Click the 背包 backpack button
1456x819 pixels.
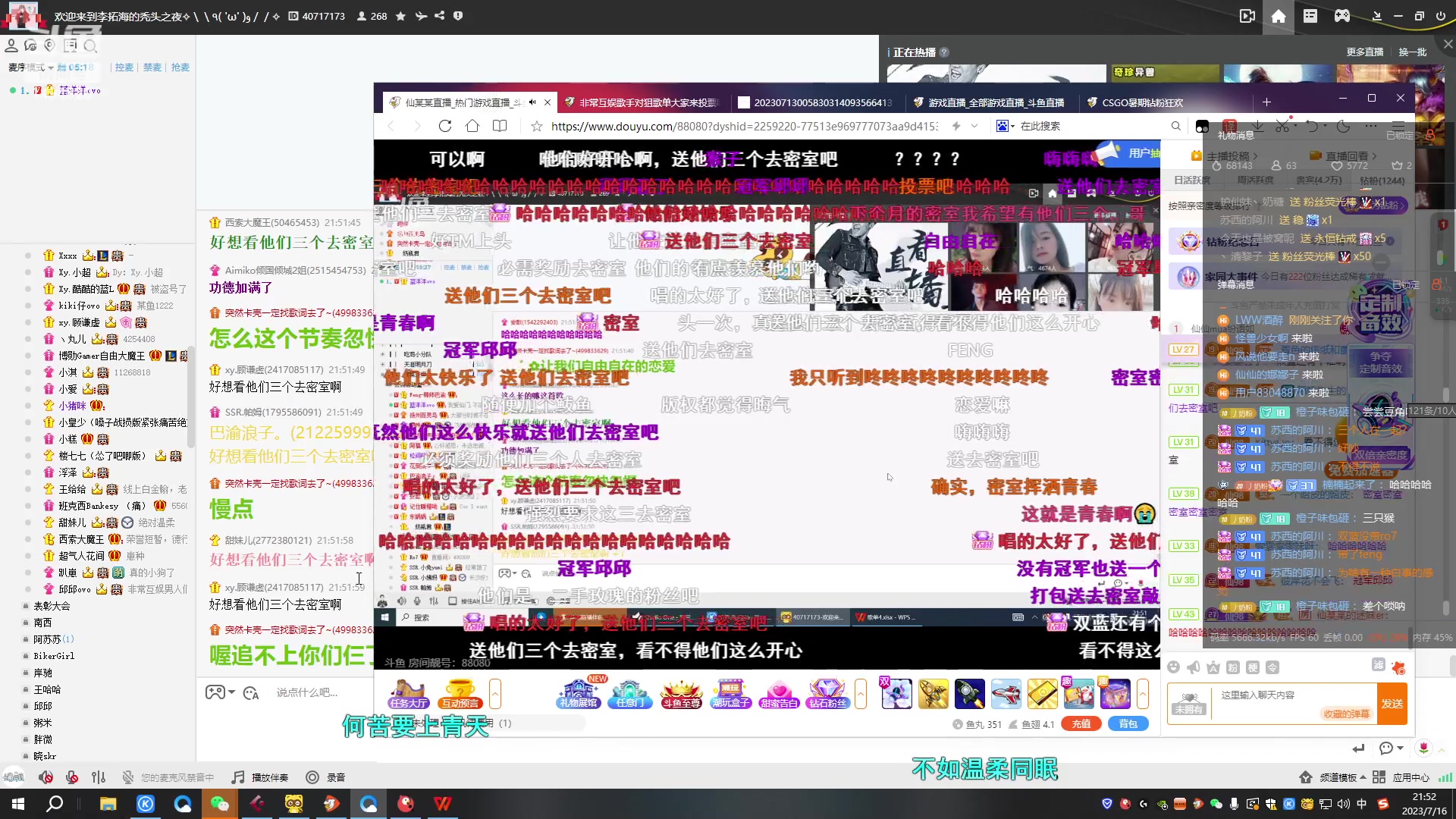(x=1128, y=724)
